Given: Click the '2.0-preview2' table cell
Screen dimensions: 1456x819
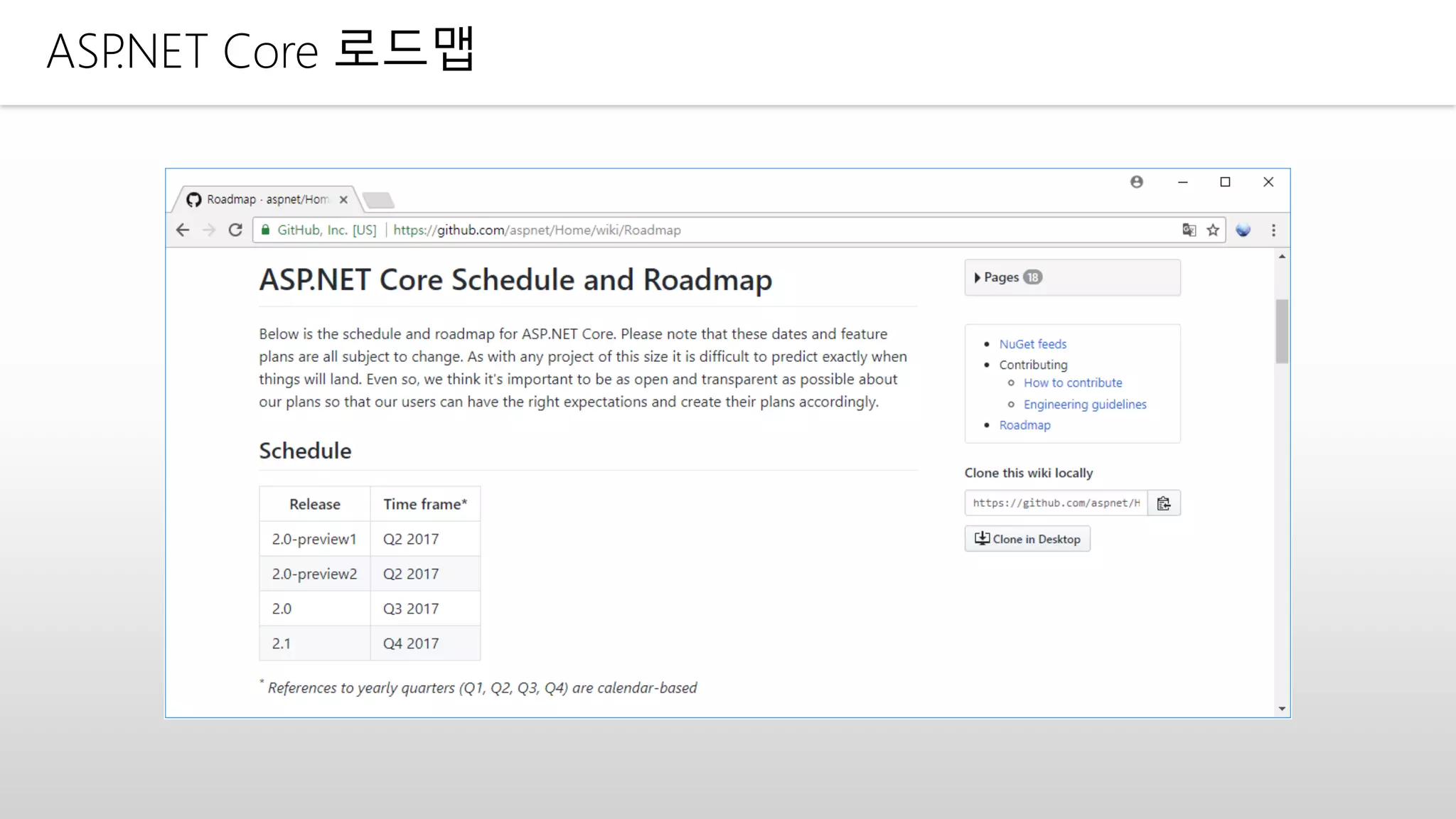Looking at the screenshot, I should click(x=314, y=574).
